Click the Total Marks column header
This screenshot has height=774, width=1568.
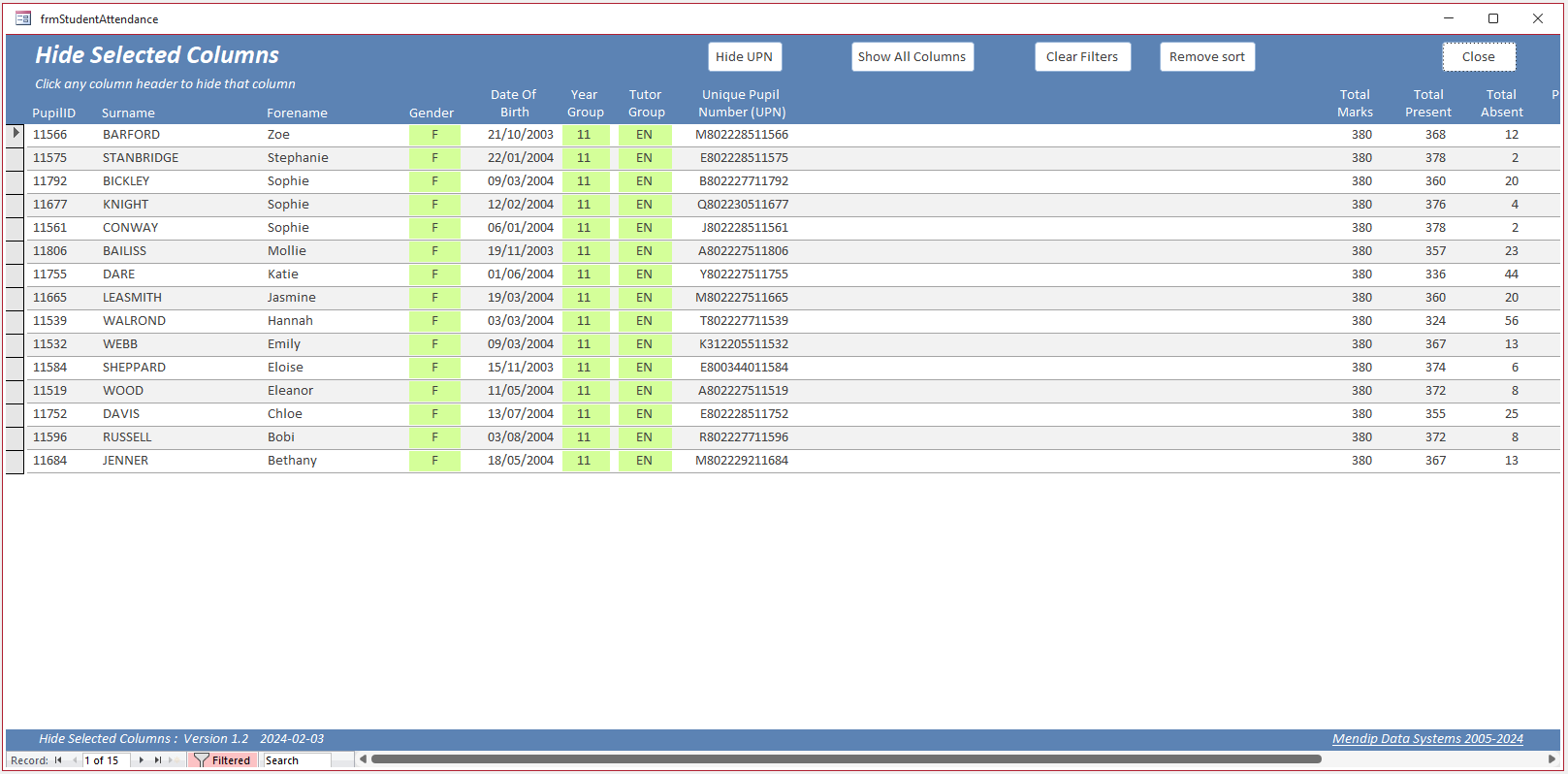(x=1355, y=104)
